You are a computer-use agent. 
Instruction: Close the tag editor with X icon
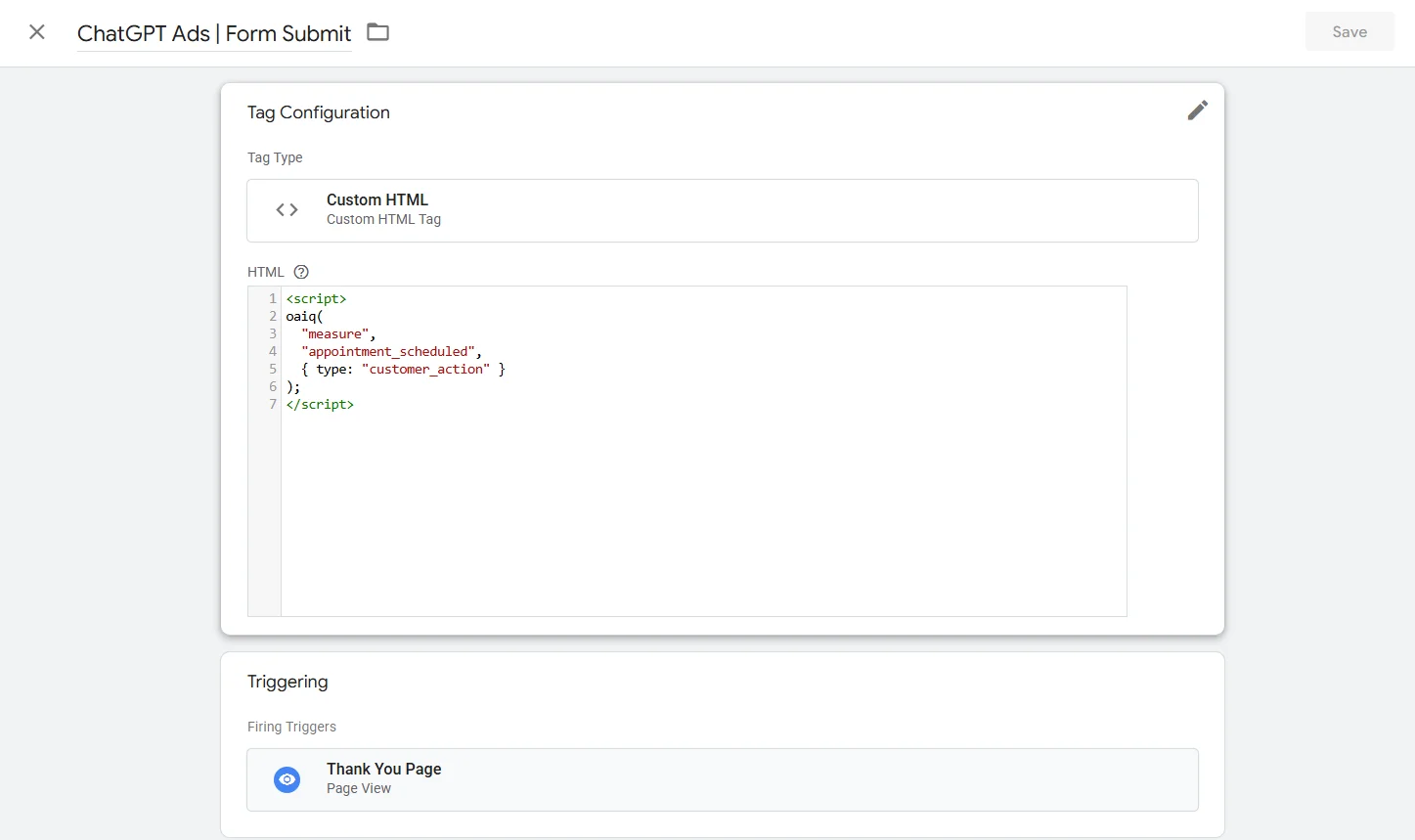[37, 32]
